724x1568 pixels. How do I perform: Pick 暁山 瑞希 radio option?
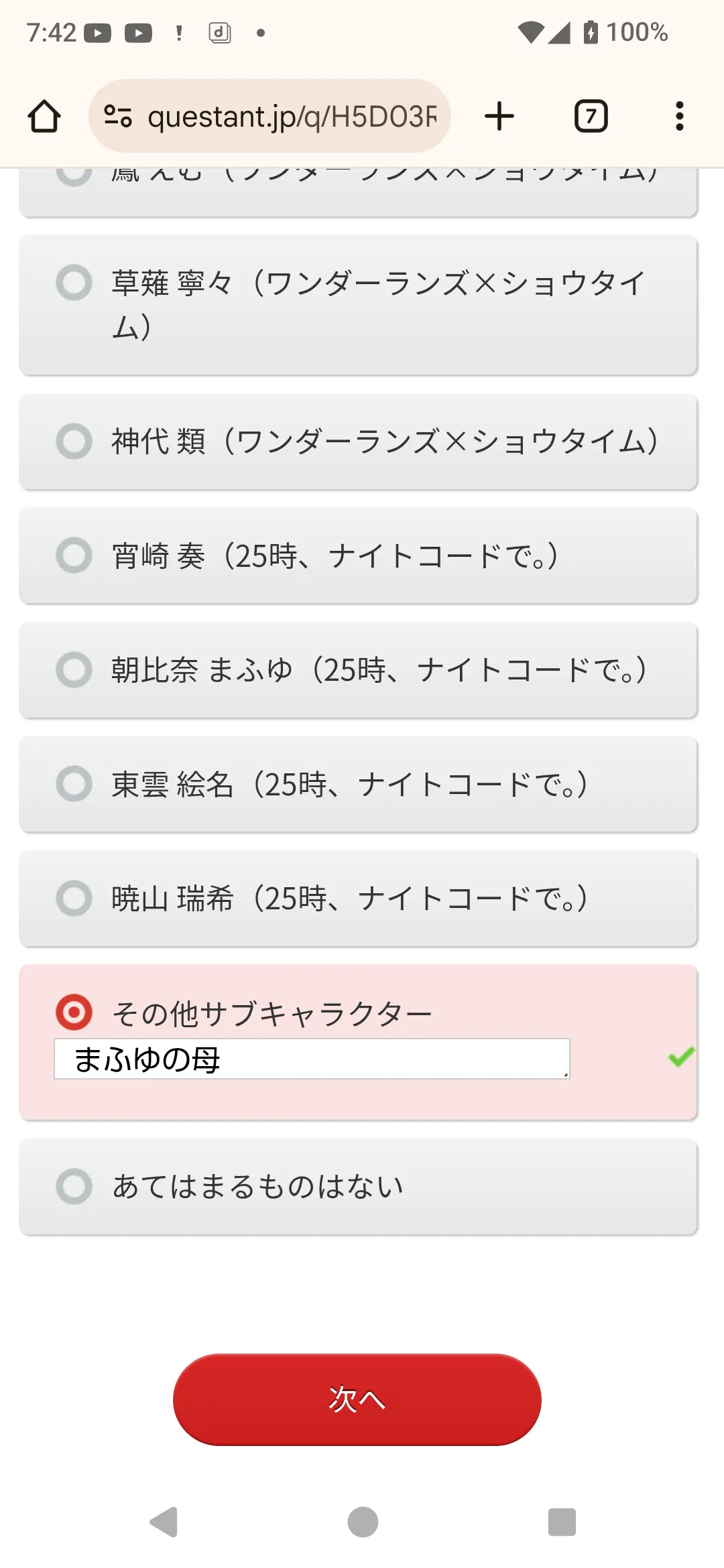pos(358,899)
